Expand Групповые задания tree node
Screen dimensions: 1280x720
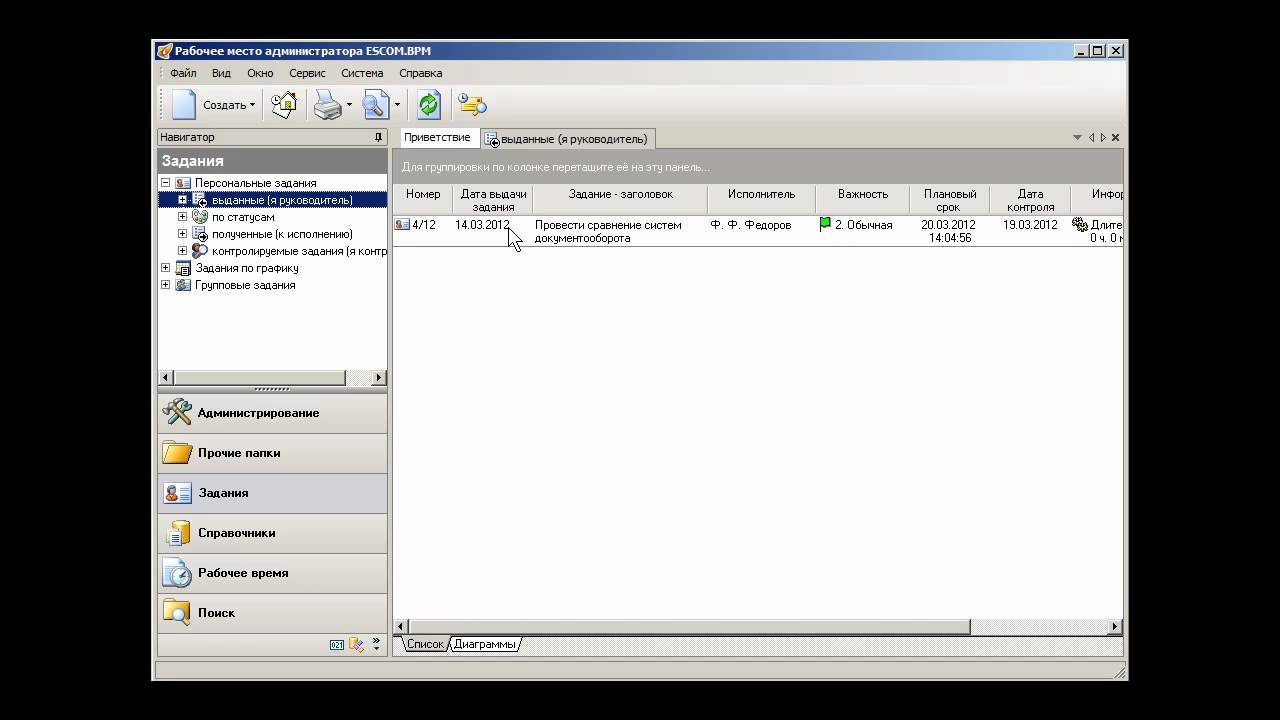(166, 285)
